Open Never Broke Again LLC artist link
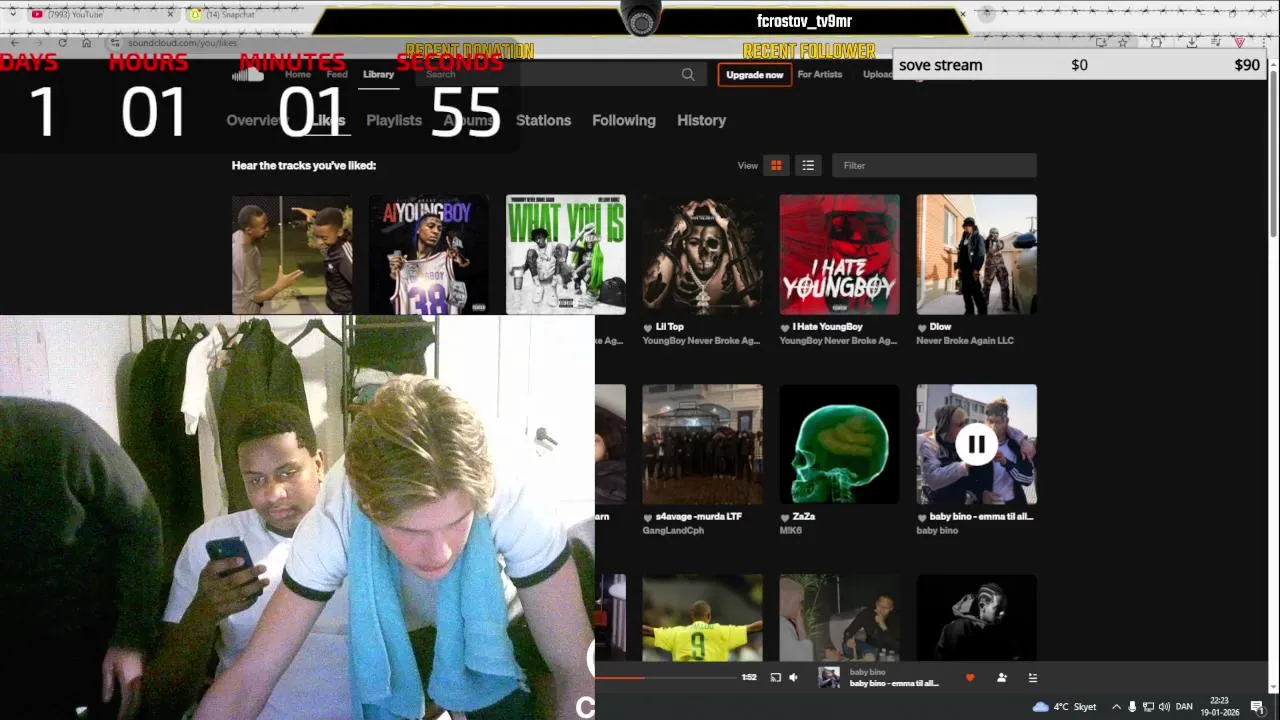Screen dimensions: 1280x720 click(965, 341)
